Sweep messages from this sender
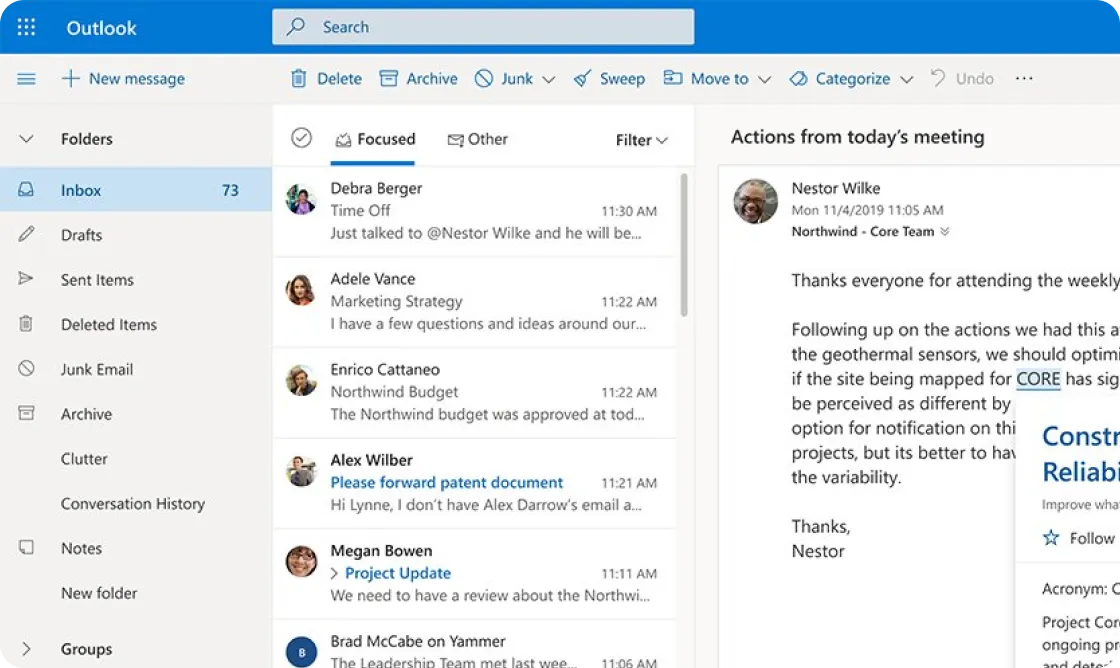The image size is (1120, 668). pyautogui.click(x=609, y=78)
